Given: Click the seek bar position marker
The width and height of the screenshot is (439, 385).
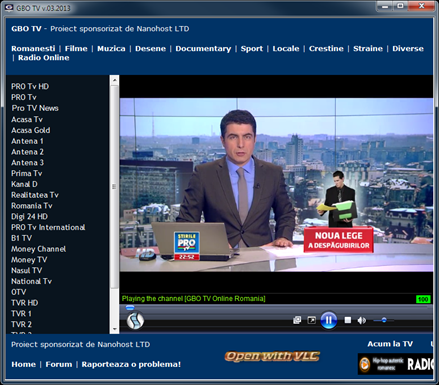Looking at the screenshot, I should coord(130,307).
